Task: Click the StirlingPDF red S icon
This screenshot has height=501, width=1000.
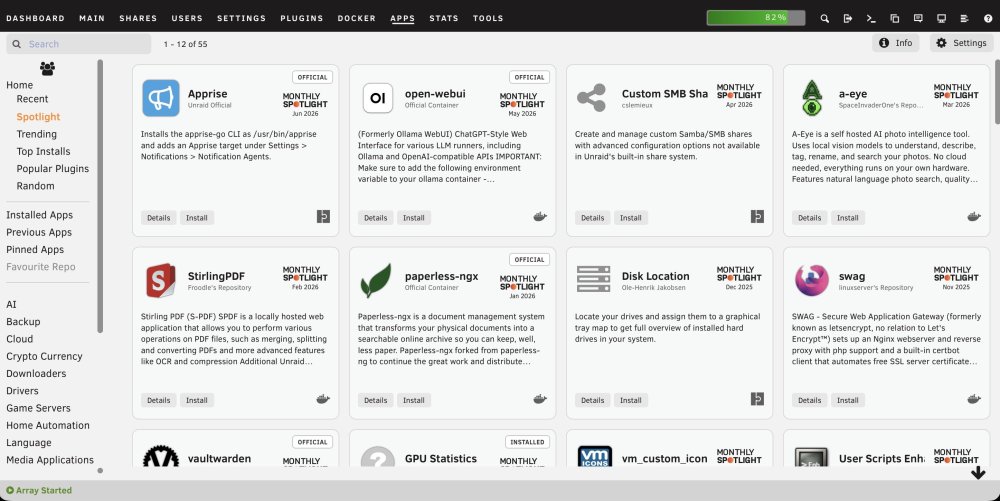Action: point(161,280)
